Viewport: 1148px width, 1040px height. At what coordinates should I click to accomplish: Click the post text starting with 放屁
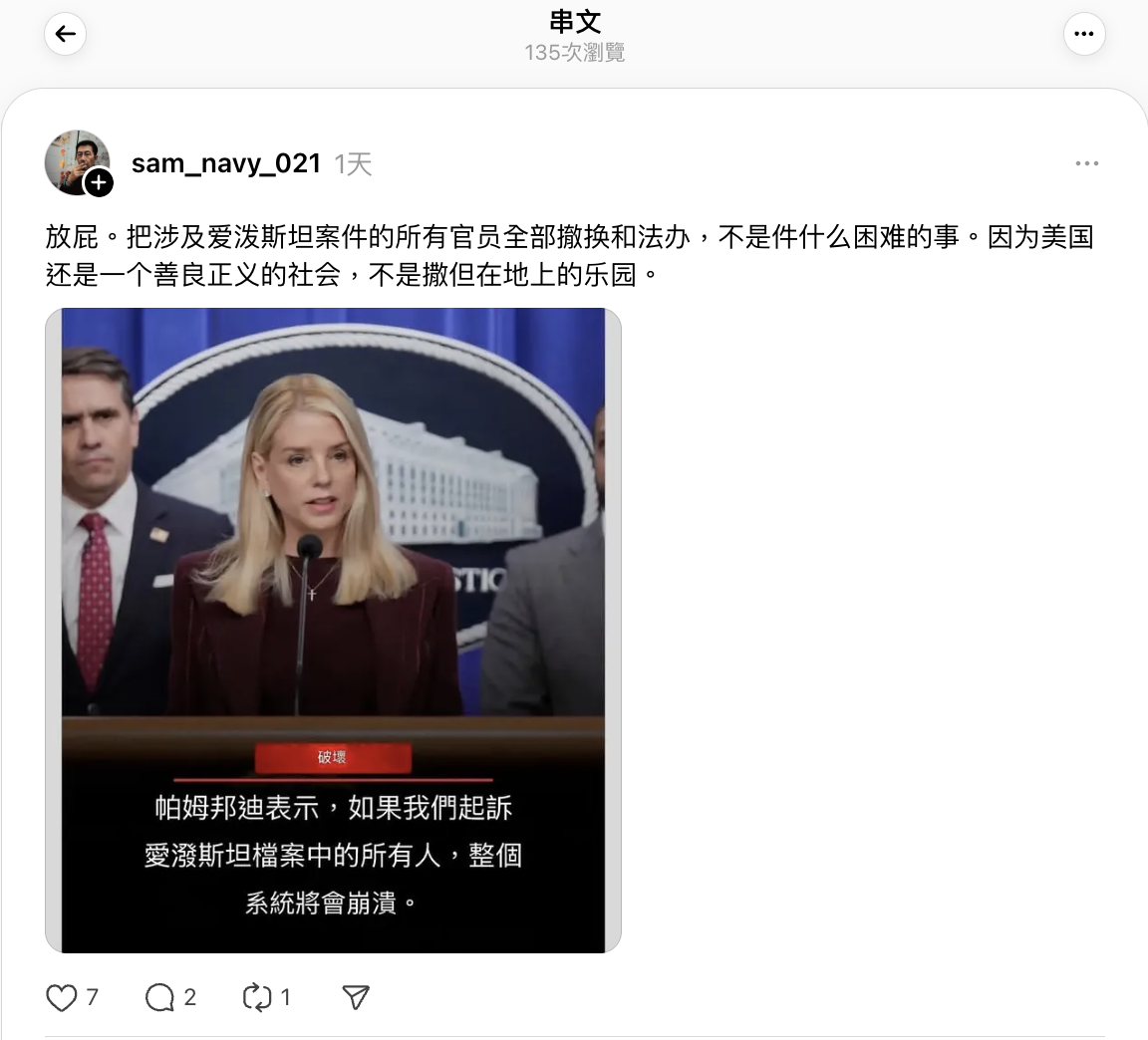click(x=570, y=255)
